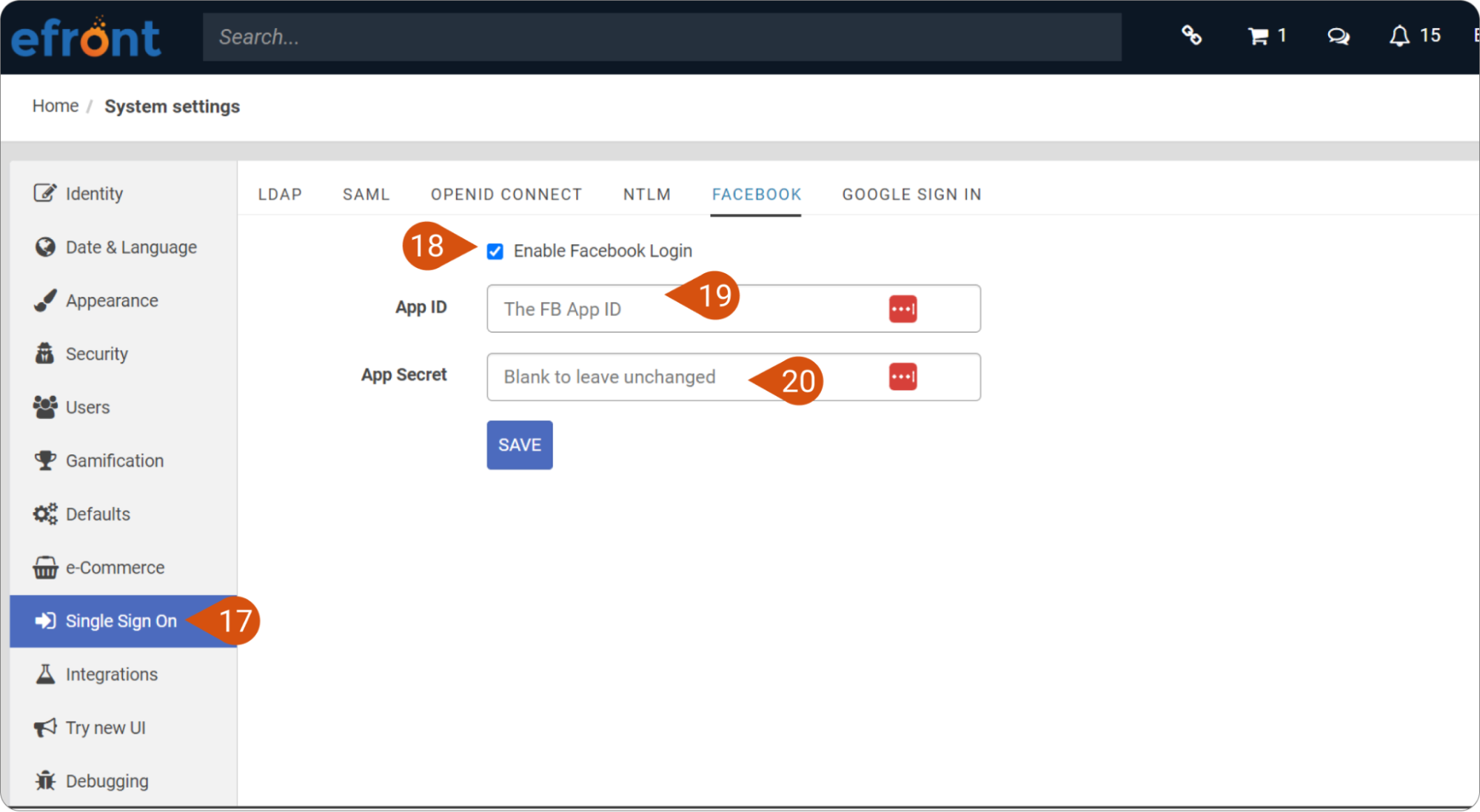Open e-Commerce settings label

(x=115, y=568)
